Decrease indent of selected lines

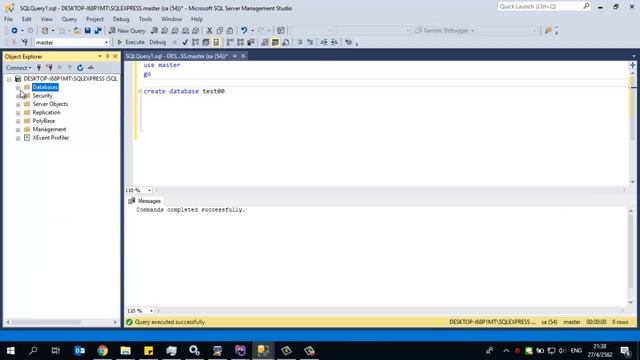[x=324, y=42]
